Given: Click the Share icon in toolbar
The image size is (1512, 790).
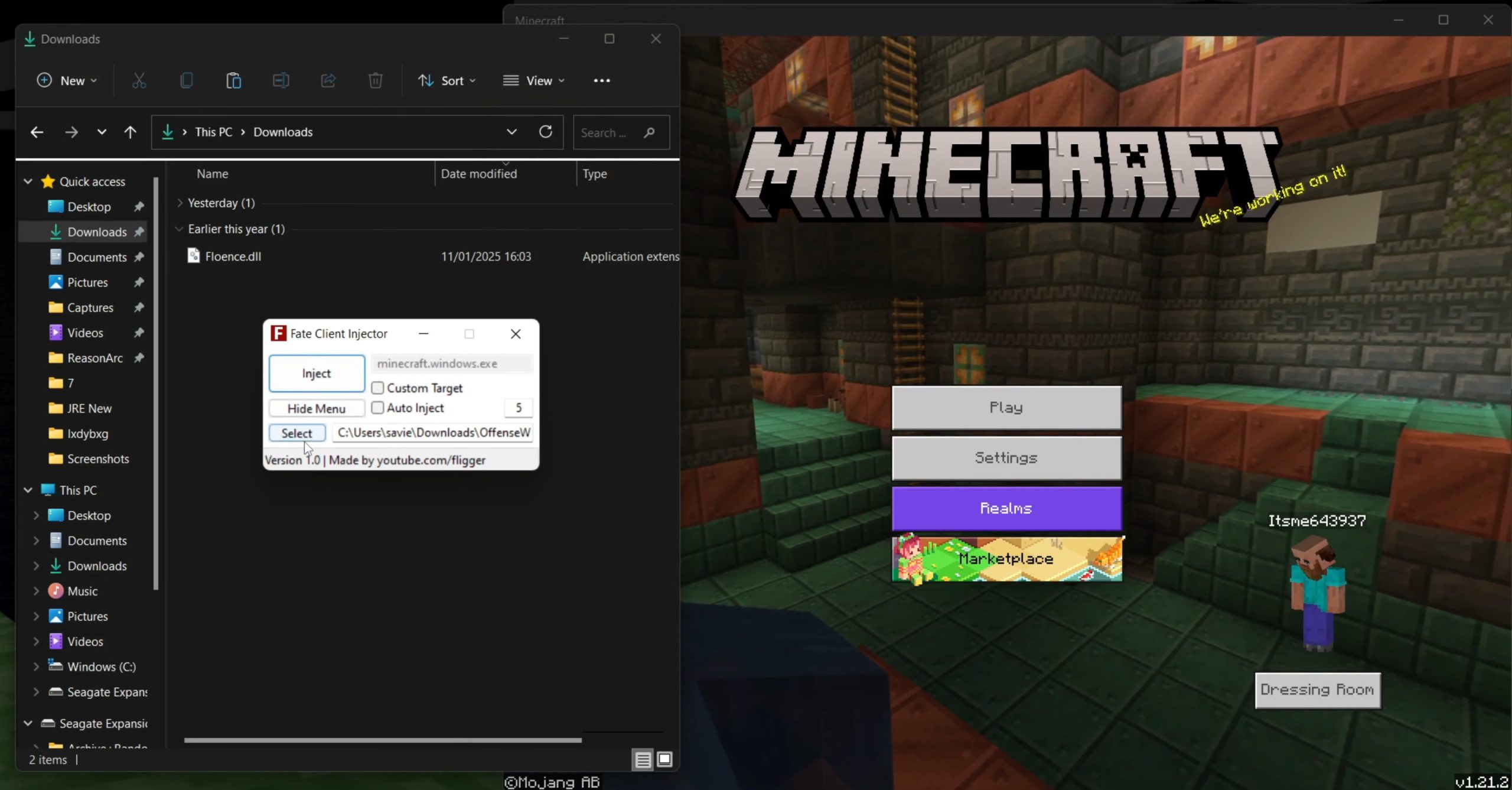Looking at the screenshot, I should point(328,80).
